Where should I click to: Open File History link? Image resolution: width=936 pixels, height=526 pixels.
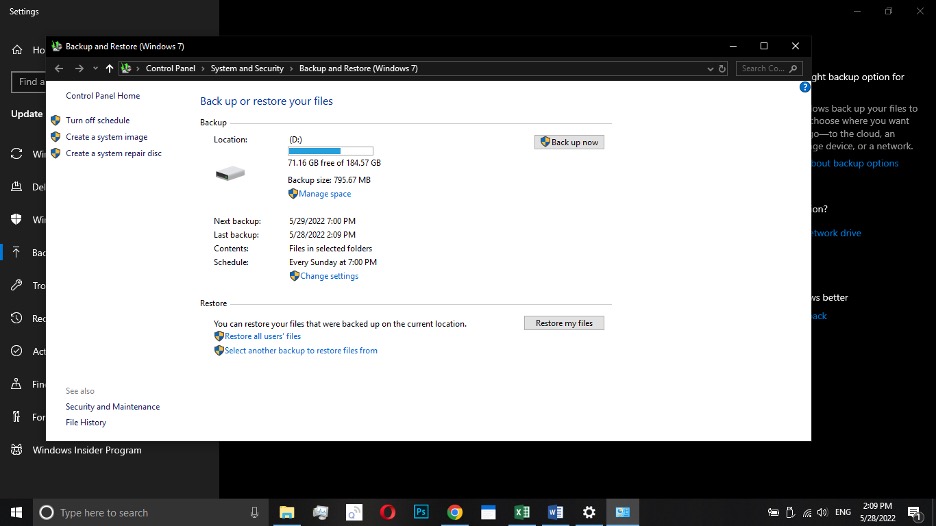85,422
